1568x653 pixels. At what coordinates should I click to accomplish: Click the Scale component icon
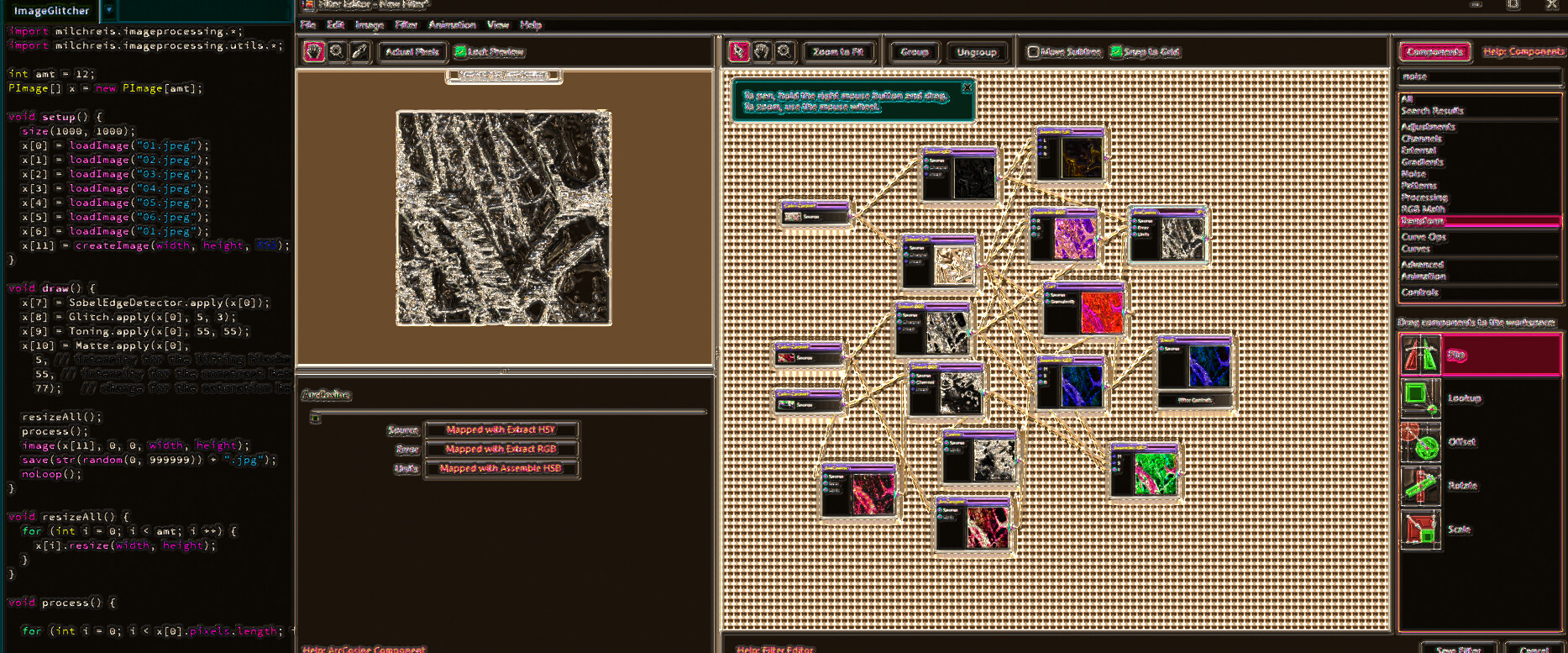coord(1420,529)
